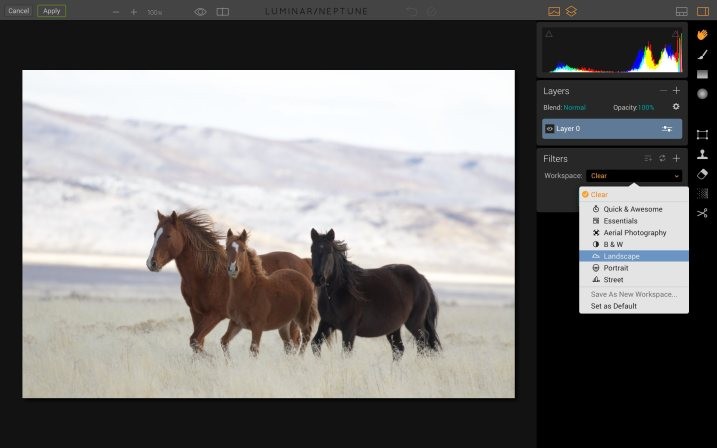Adjust the Opacity 100% value
The image size is (717, 448).
click(646, 107)
